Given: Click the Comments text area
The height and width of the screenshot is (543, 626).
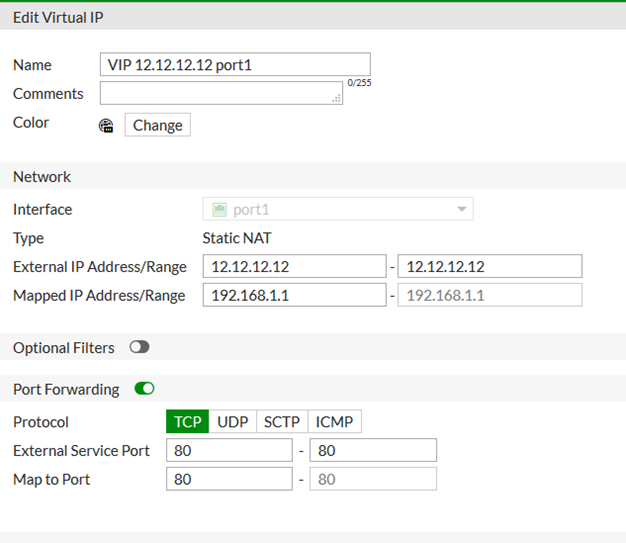Looking at the screenshot, I should click(221, 93).
